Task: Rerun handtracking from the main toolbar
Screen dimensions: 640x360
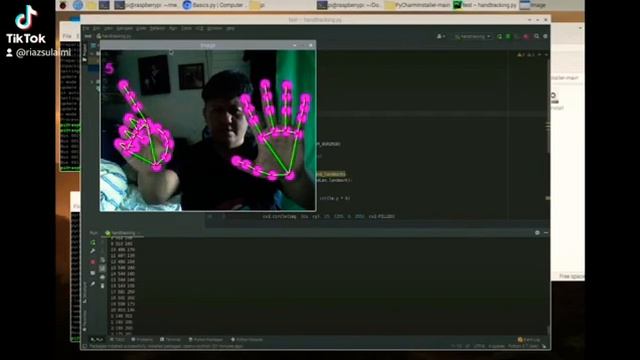Action: click(500, 36)
